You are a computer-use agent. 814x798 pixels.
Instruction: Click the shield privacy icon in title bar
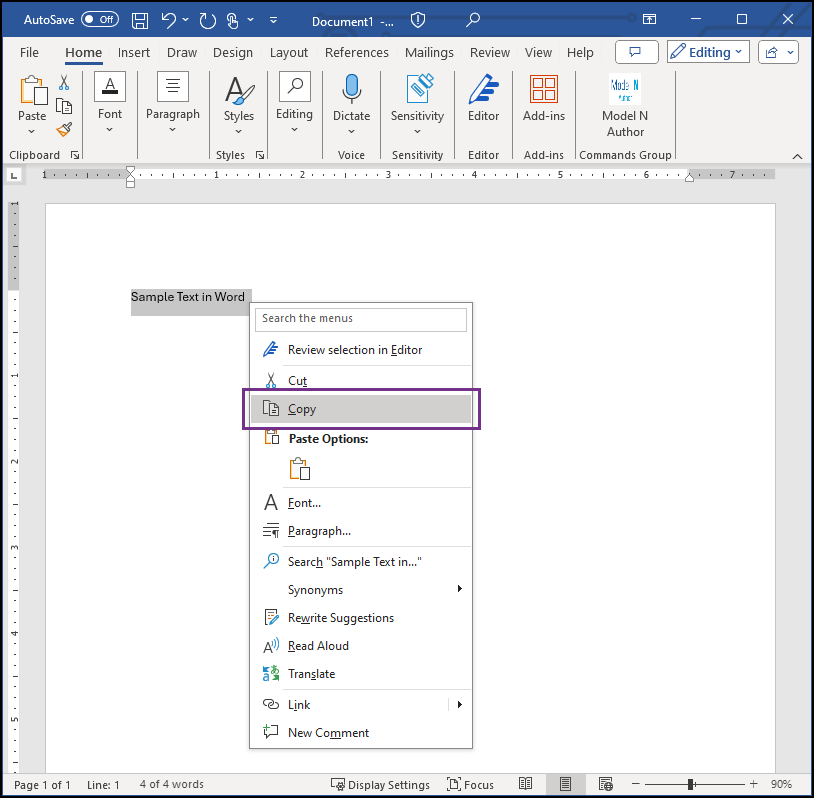pos(417,20)
